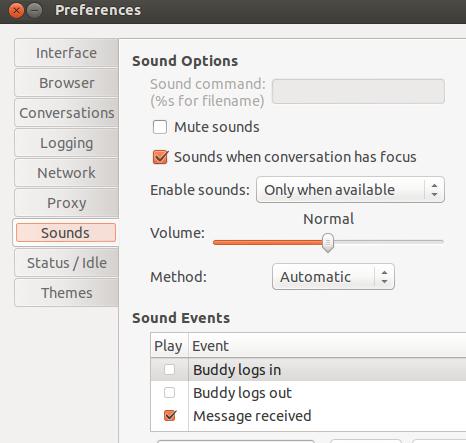
Task: Open the Method dropdown set to Automatic
Action: click(x=333, y=277)
